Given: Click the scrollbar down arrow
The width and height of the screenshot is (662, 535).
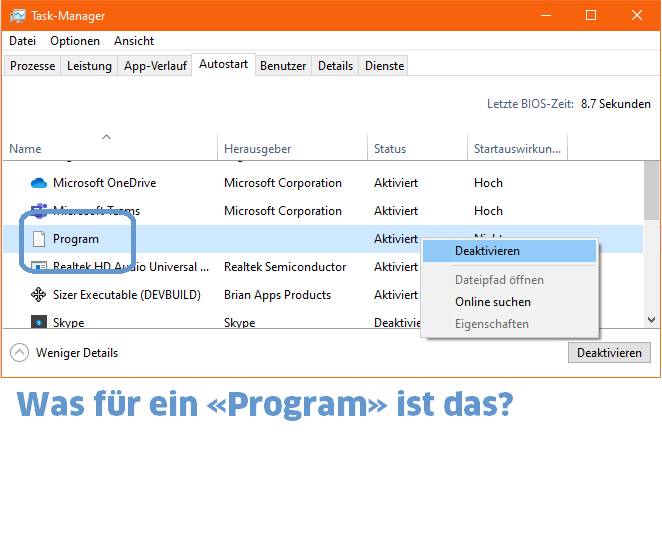Looking at the screenshot, I should [652, 320].
